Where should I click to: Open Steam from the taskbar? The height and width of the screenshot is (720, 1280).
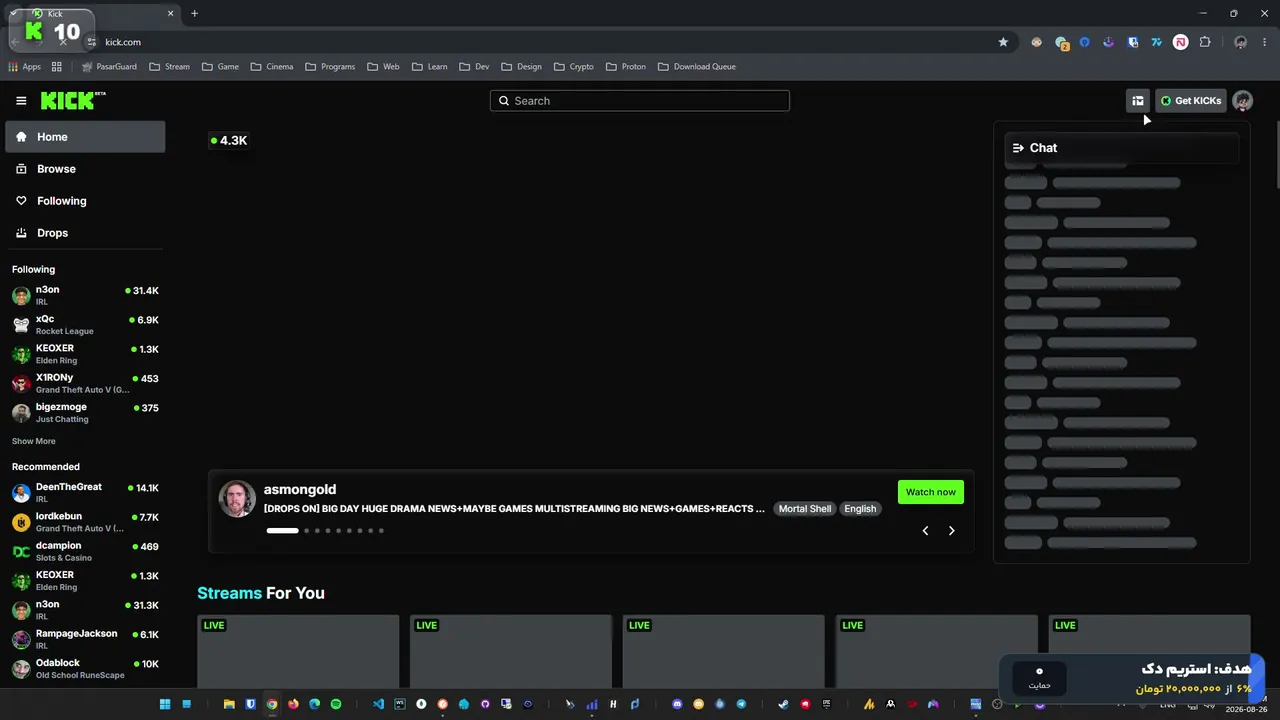click(783, 704)
